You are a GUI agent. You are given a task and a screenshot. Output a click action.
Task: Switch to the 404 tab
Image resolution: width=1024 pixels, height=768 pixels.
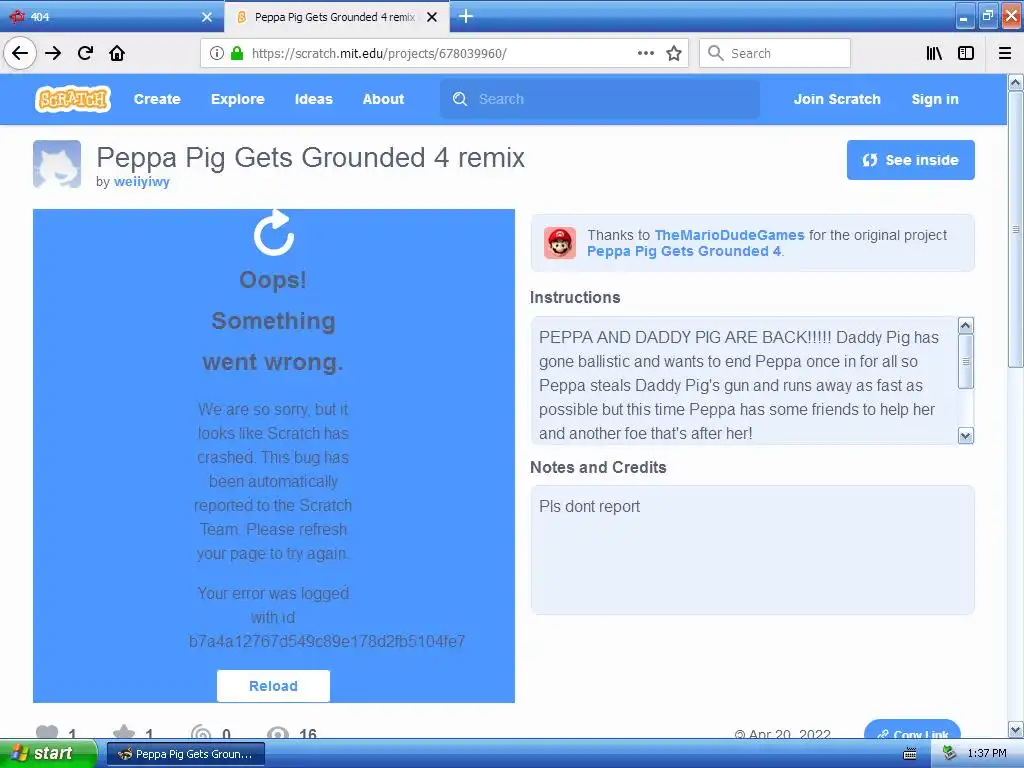tap(111, 17)
